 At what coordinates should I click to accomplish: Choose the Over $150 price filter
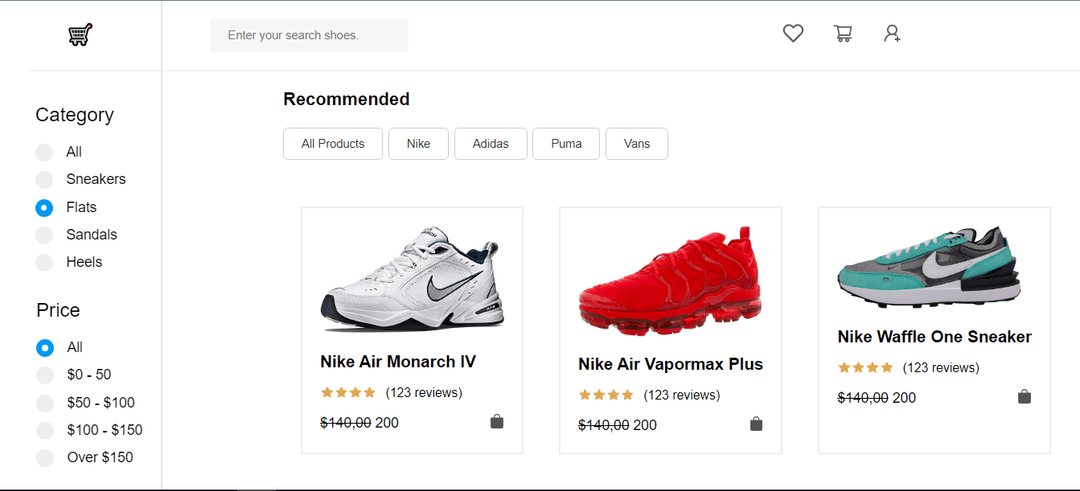click(44, 458)
